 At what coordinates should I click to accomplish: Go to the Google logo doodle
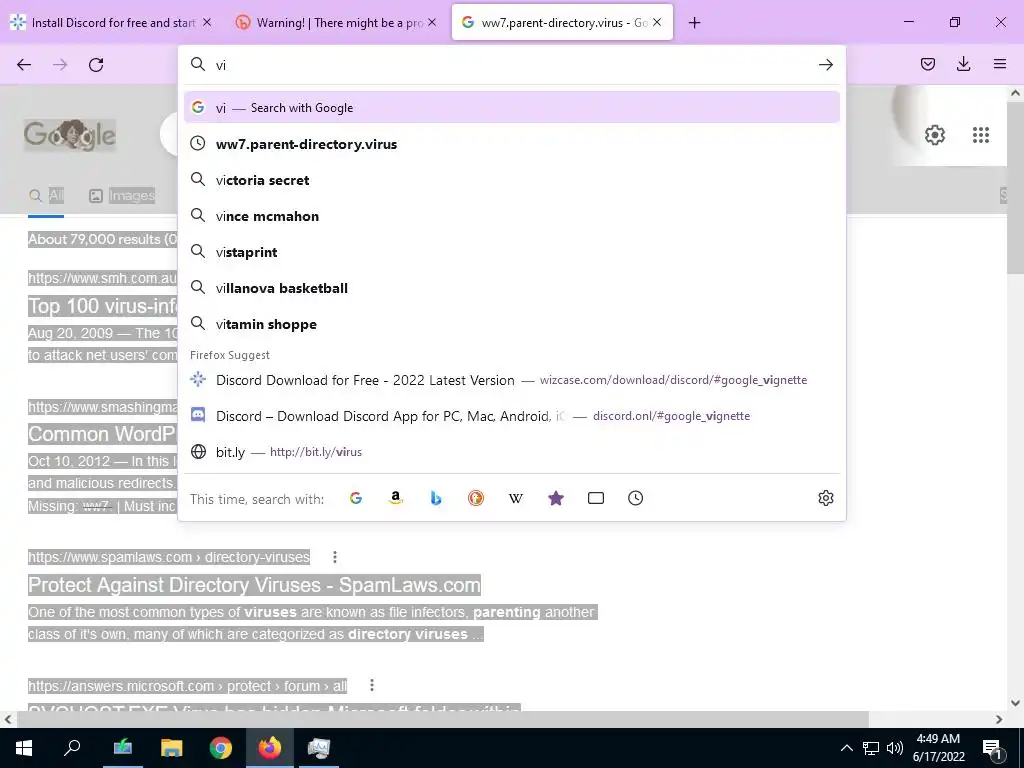[x=70, y=135]
